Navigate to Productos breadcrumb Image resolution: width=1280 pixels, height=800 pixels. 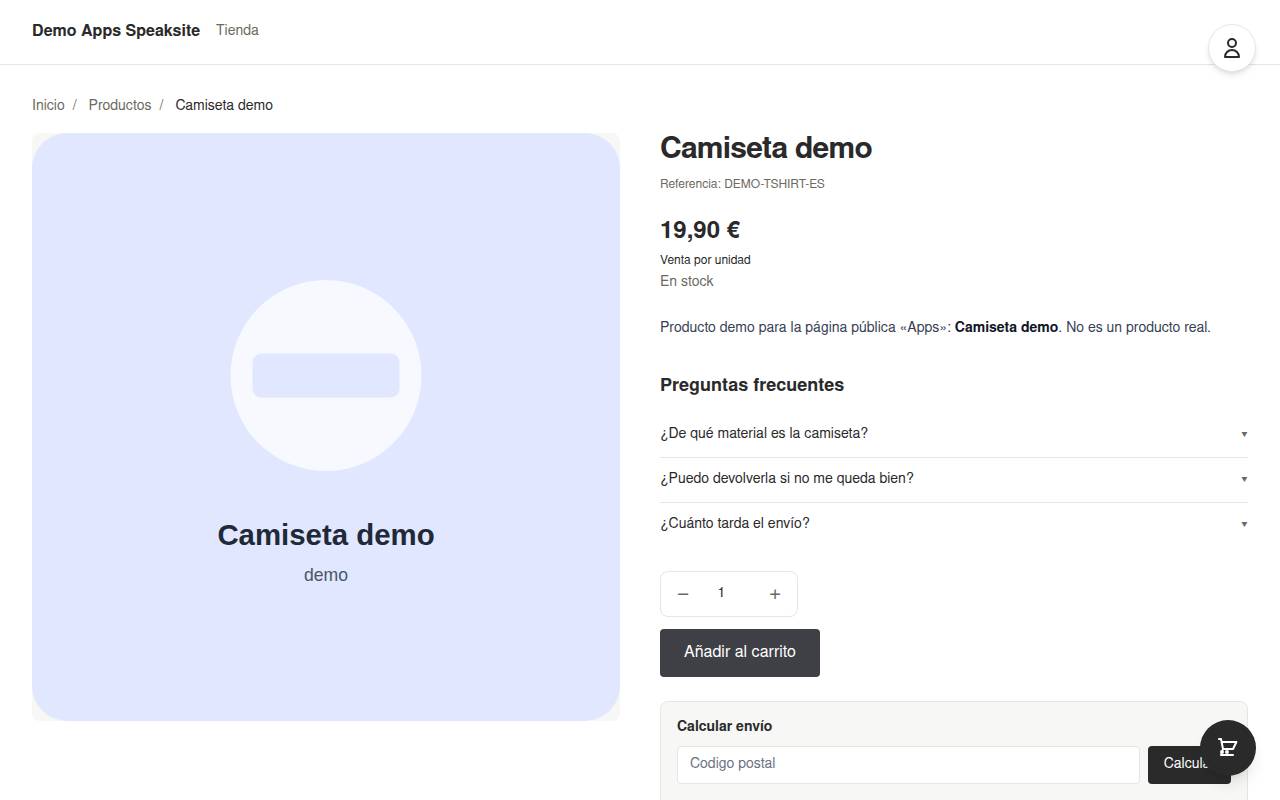tap(120, 105)
